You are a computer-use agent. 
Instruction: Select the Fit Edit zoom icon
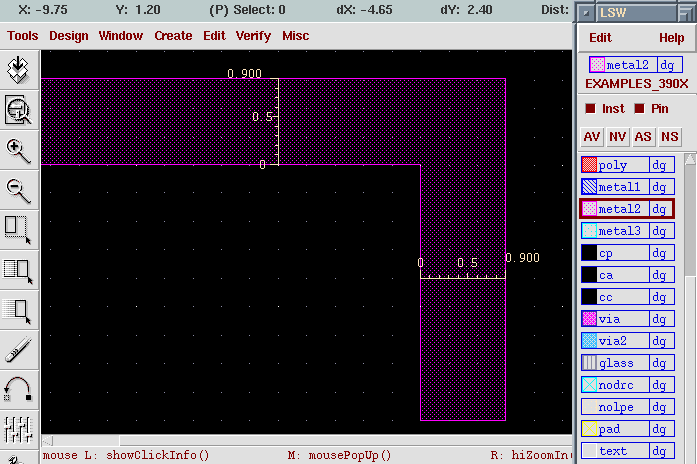click(18, 110)
